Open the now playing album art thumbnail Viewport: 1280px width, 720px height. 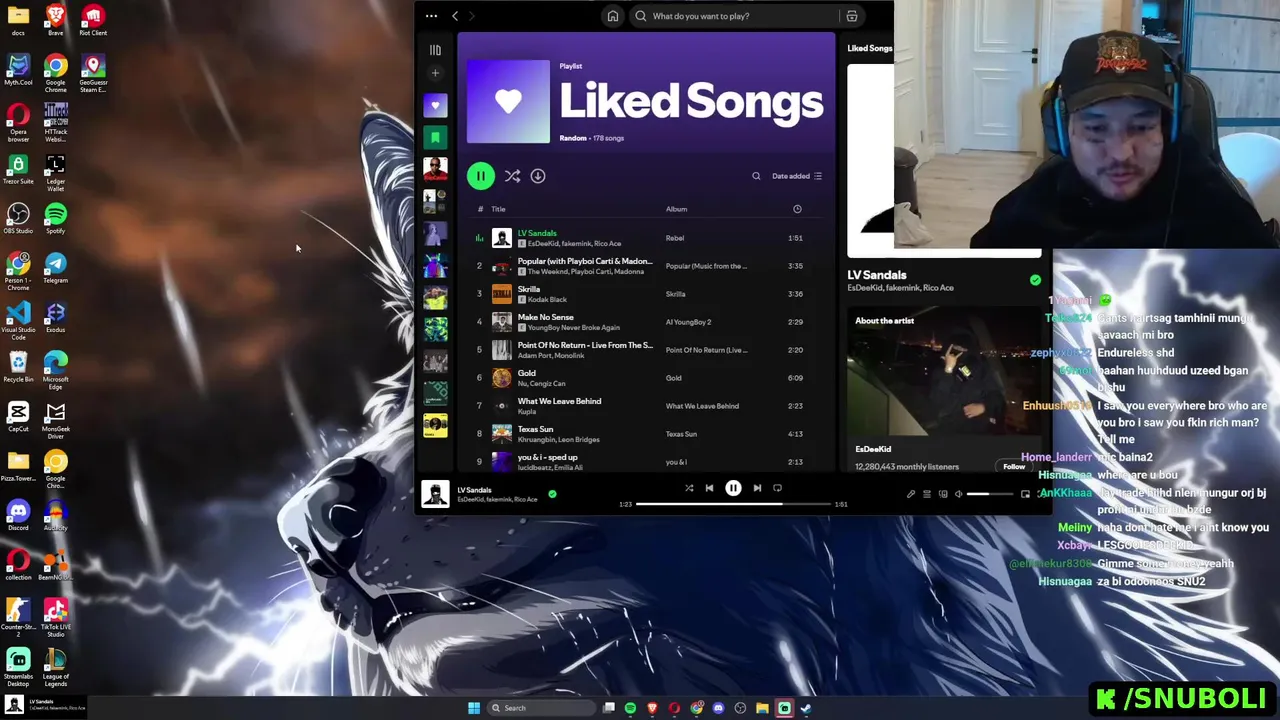point(435,494)
